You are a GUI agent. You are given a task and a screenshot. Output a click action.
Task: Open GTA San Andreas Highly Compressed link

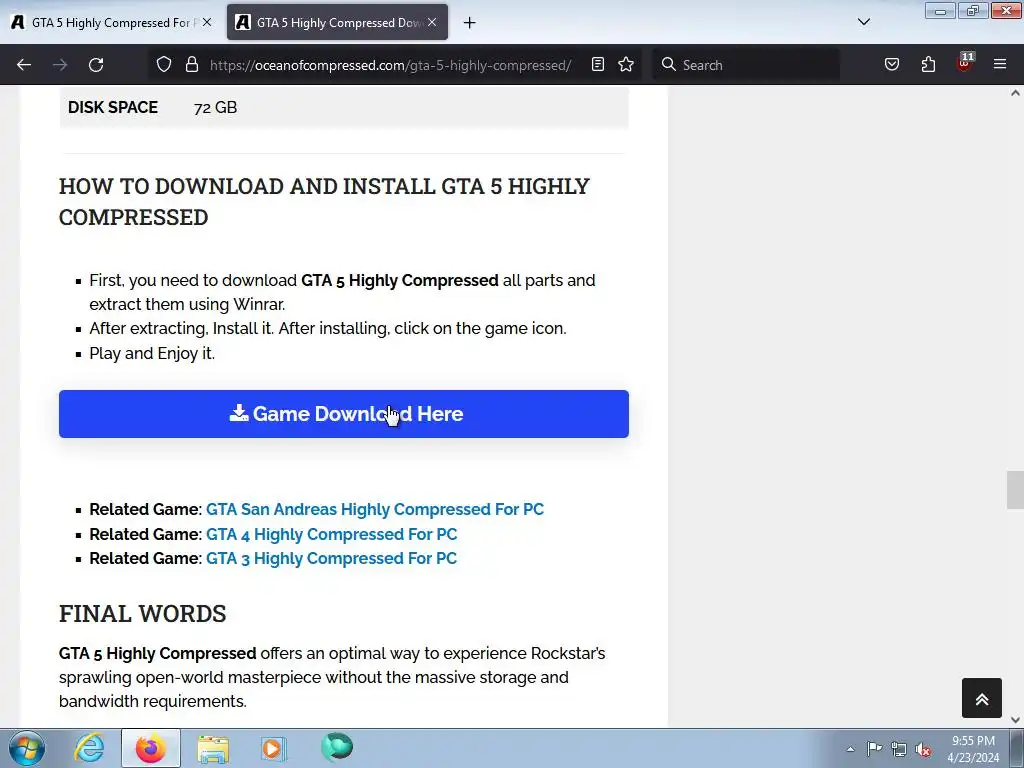click(x=375, y=509)
